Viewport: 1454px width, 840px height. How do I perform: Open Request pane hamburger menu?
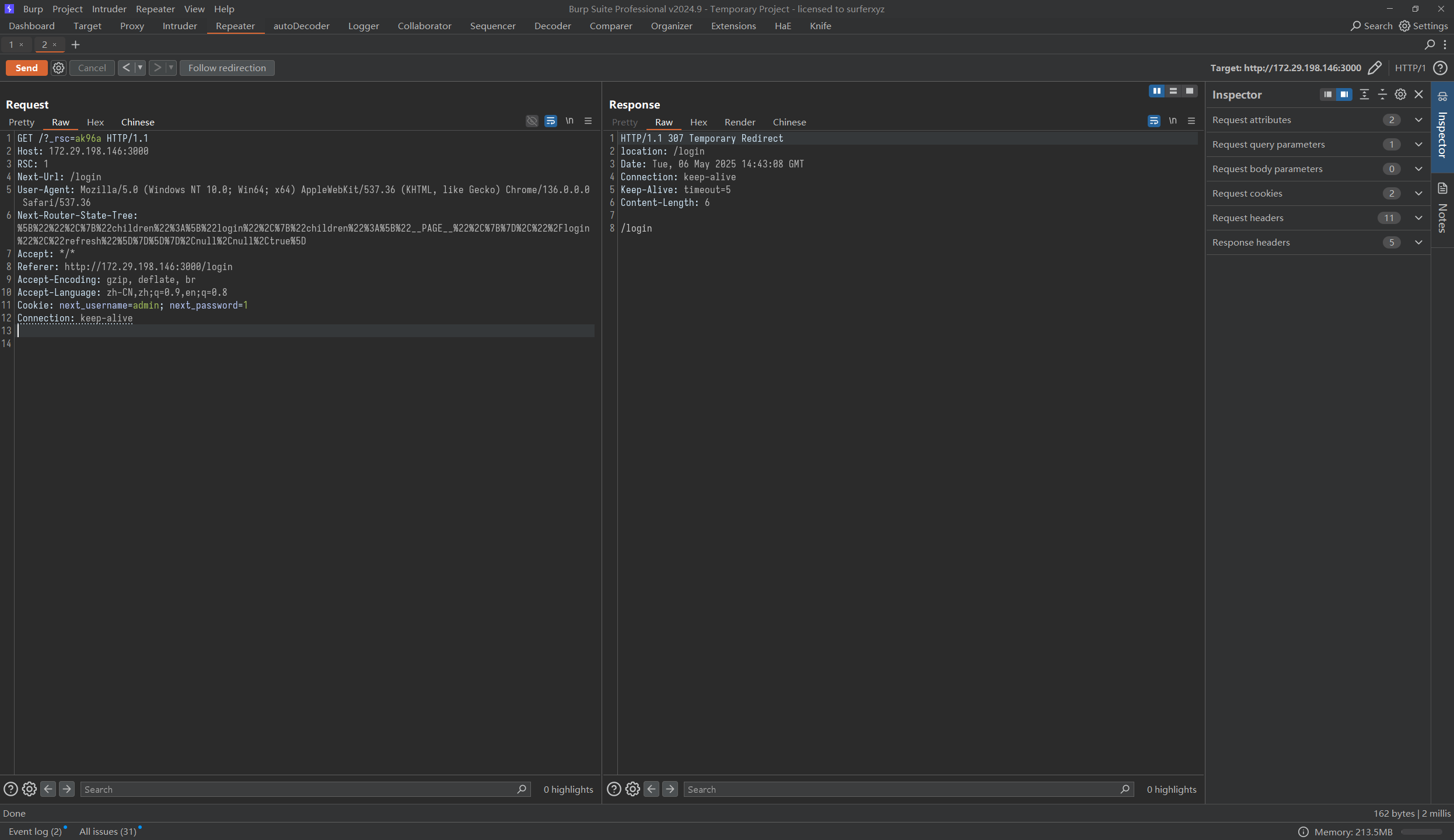coord(588,121)
